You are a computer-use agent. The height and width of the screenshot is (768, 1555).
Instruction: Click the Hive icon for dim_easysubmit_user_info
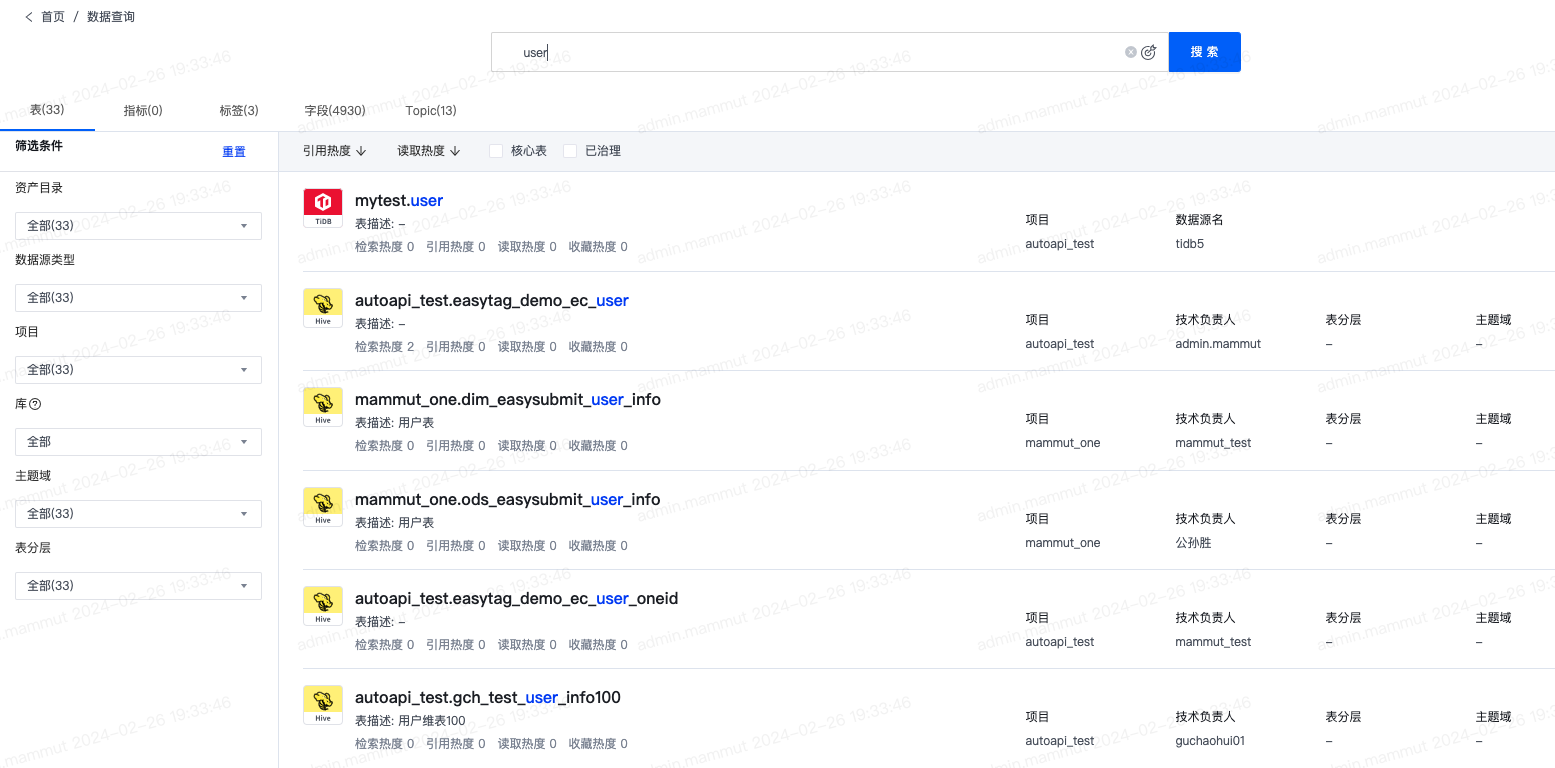tap(323, 407)
